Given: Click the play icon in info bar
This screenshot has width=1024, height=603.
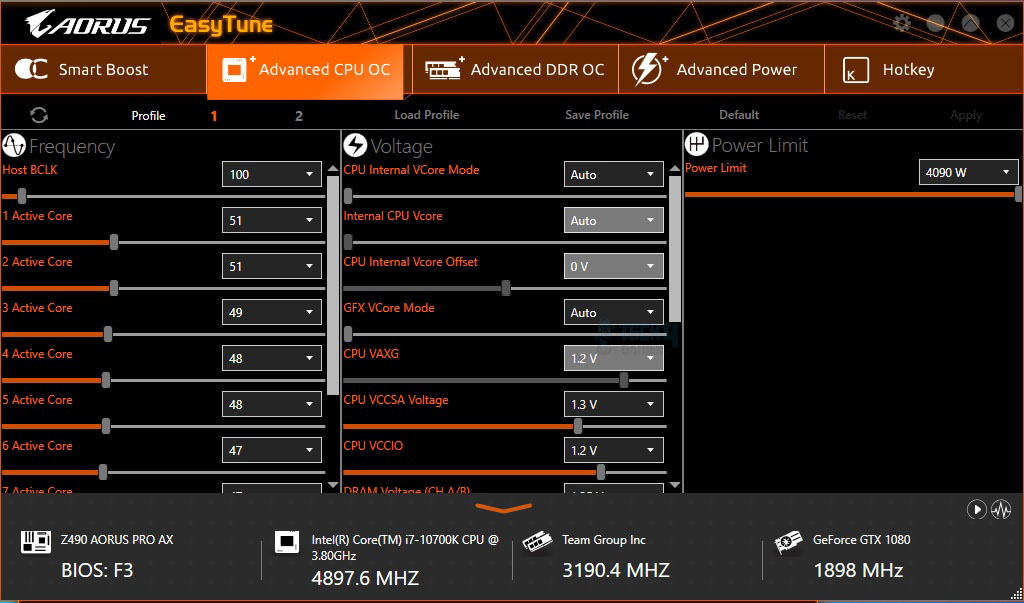Looking at the screenshot, I should coord(976,509).
